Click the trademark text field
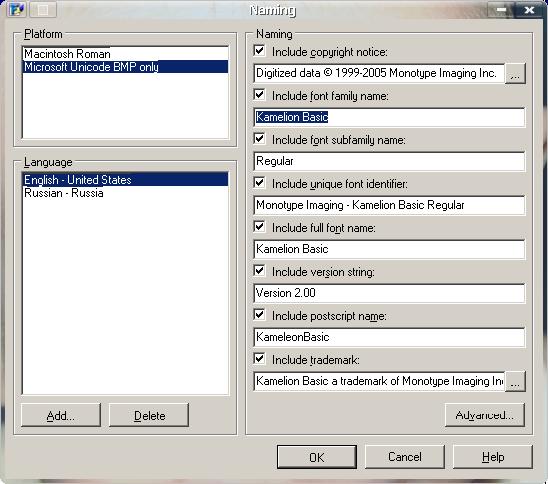 click(380, 381)
